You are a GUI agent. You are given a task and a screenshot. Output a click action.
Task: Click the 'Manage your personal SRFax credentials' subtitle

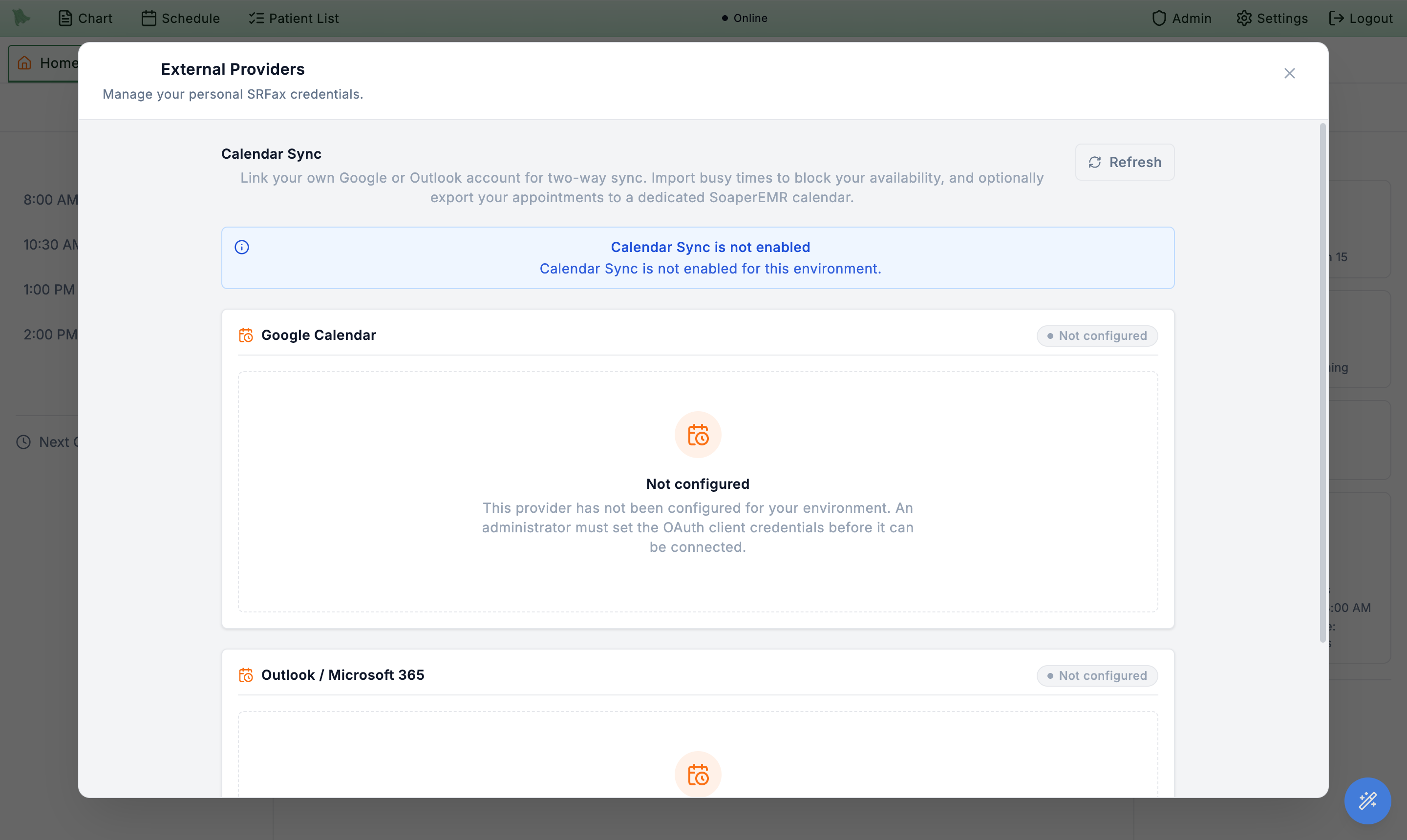pyautogui.click(x=233, y=94)
